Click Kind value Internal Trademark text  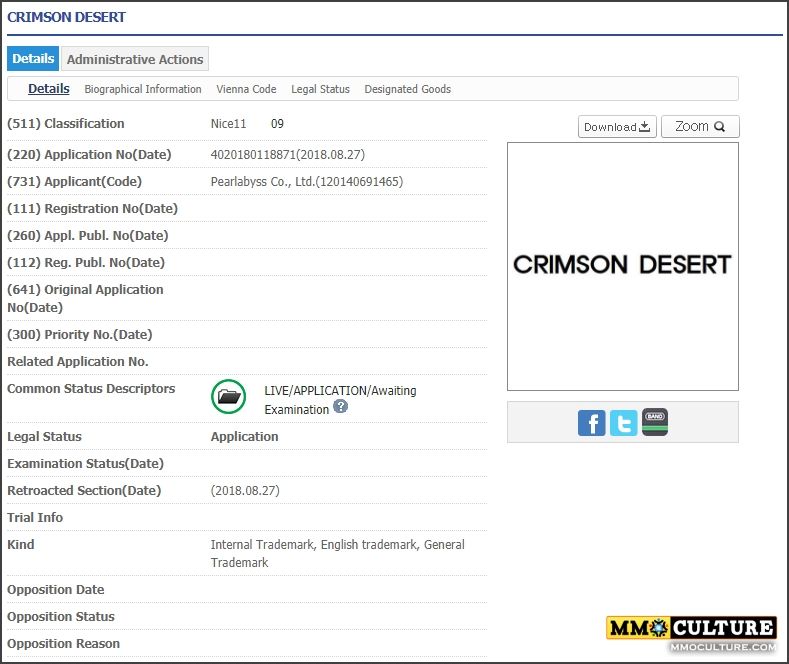coord(338,553)
